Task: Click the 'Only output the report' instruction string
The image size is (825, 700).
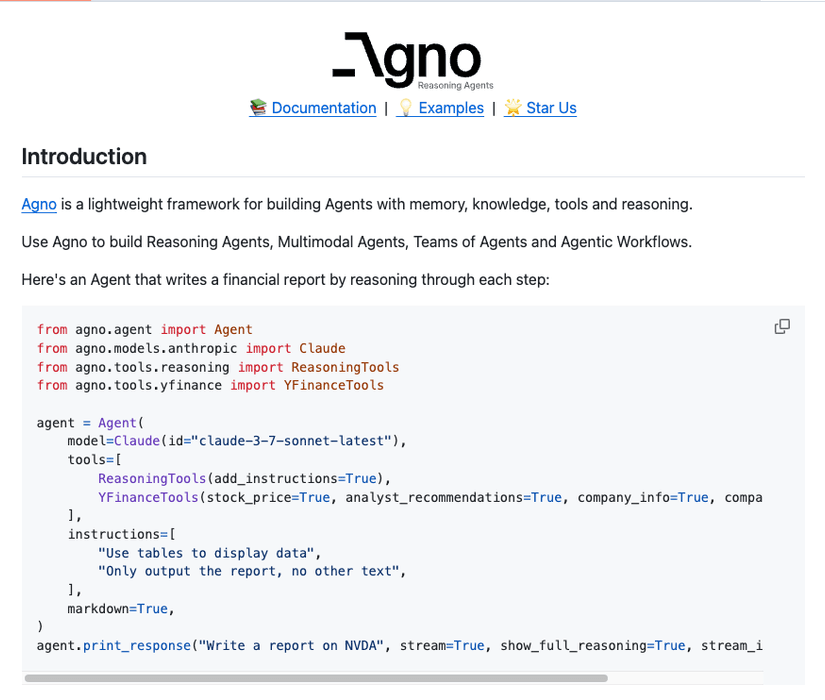Action: [248, 572]
